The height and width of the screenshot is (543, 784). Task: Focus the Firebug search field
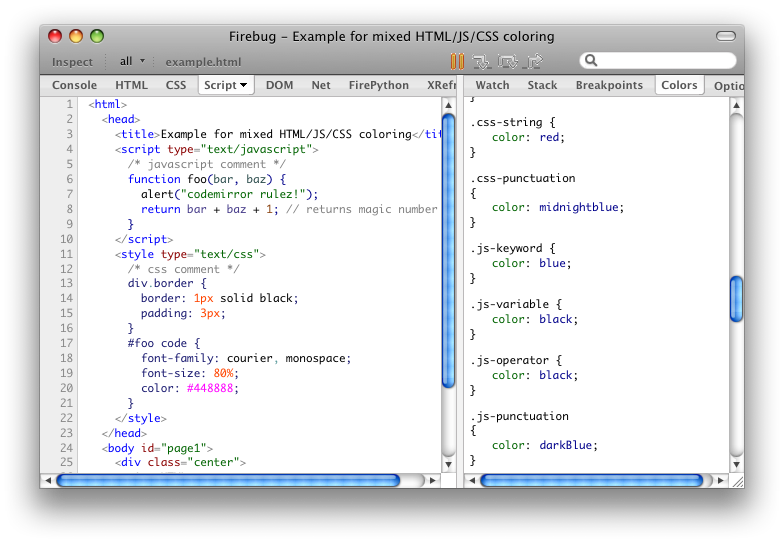(x=658, y=60)
